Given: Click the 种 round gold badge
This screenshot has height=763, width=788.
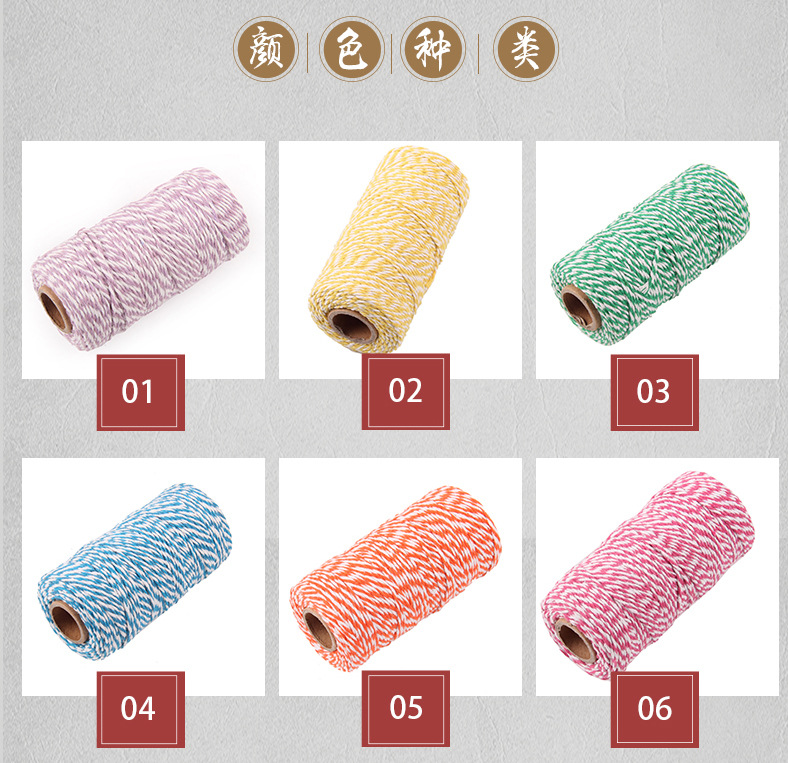Looking at the screenshot, I should tap(433, 49).
